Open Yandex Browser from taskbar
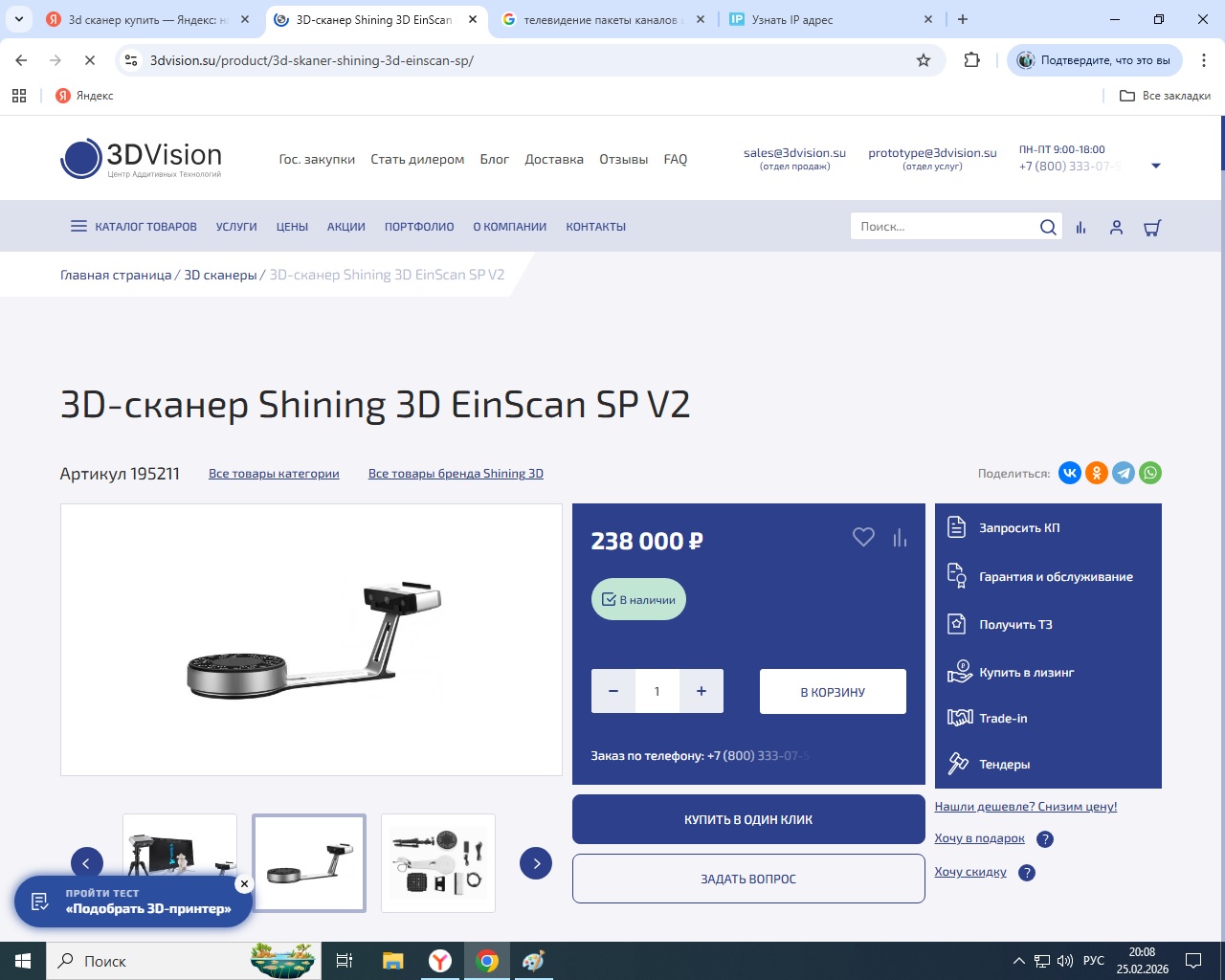The image size is (1225, 980). click(440, 961)
